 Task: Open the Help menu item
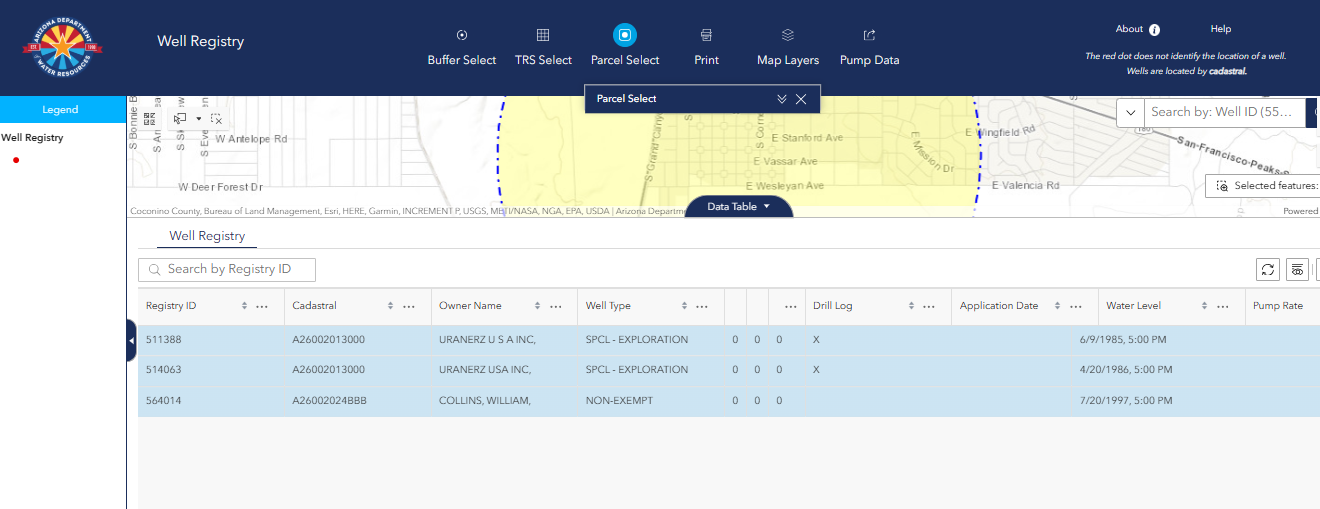tap(1220, 30)
